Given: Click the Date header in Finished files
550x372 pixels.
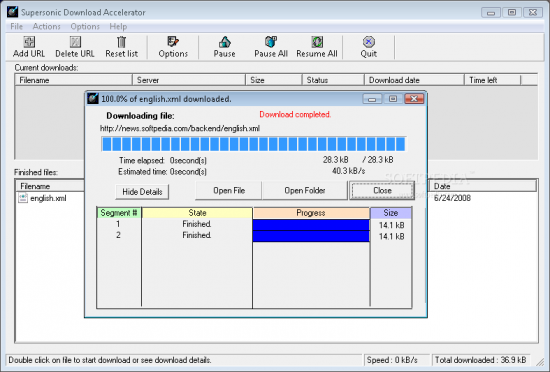Looking at the screenshot, I should (483, 186).
